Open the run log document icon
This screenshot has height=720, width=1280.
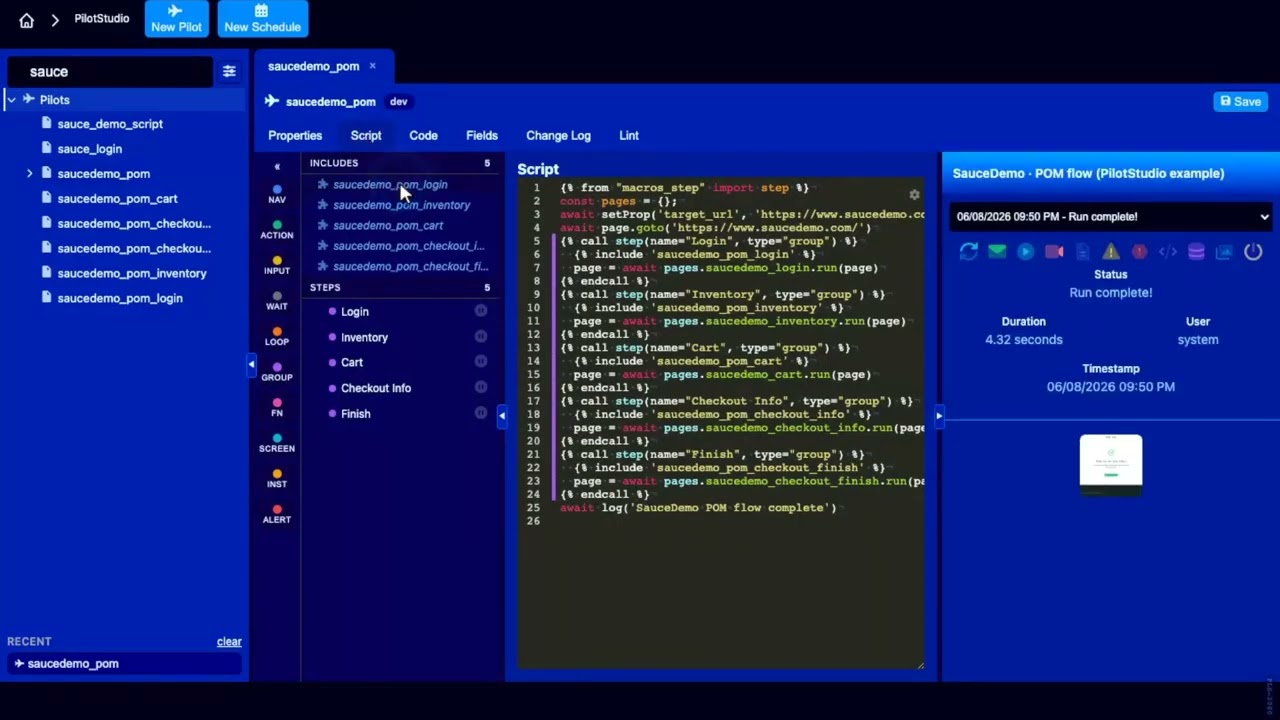pyautogui.click(x=1082, y=252)
